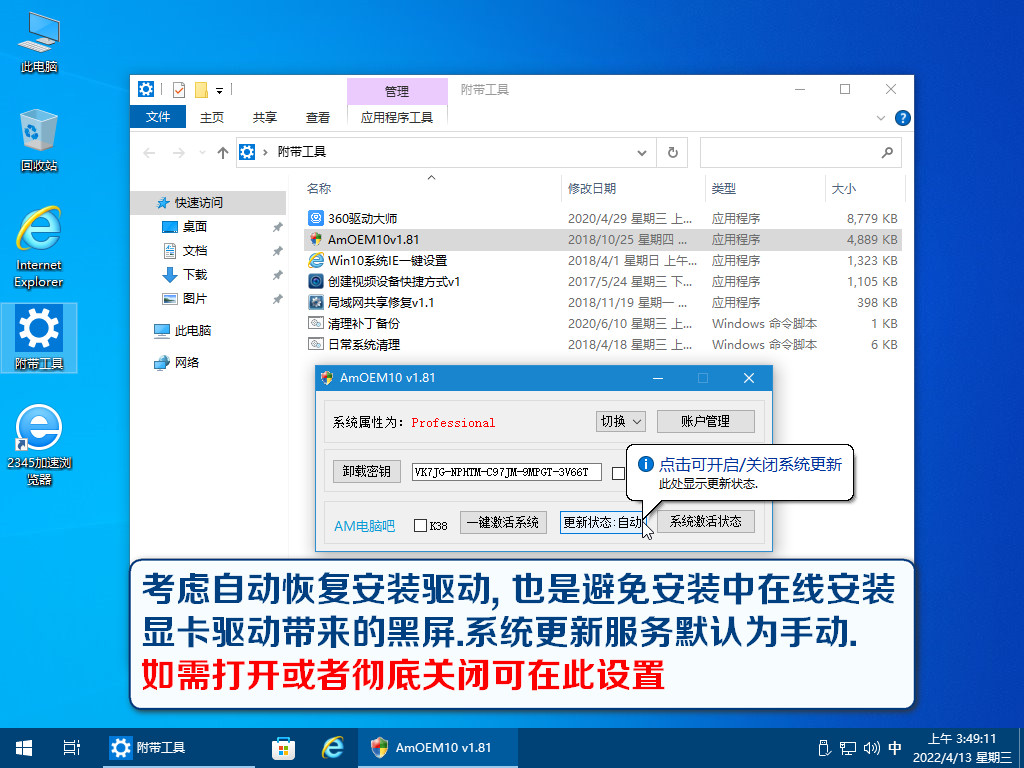The height and width of the screenshot is (768, 1024).
Task: Toggle the K38 checkbox in AmOEM10
Action: pyautogui.click(x=421, y=525)
